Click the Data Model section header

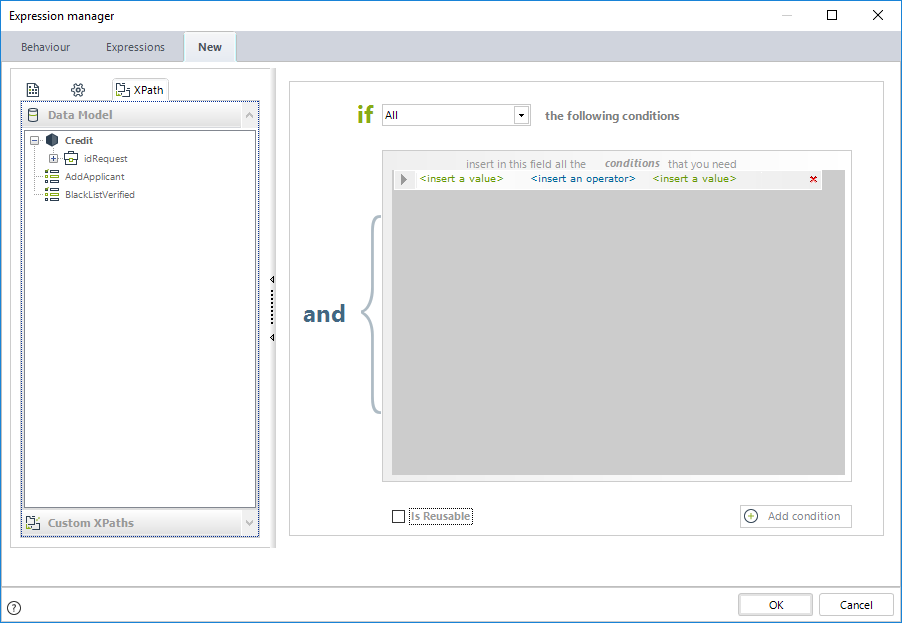tap(140, 115)
